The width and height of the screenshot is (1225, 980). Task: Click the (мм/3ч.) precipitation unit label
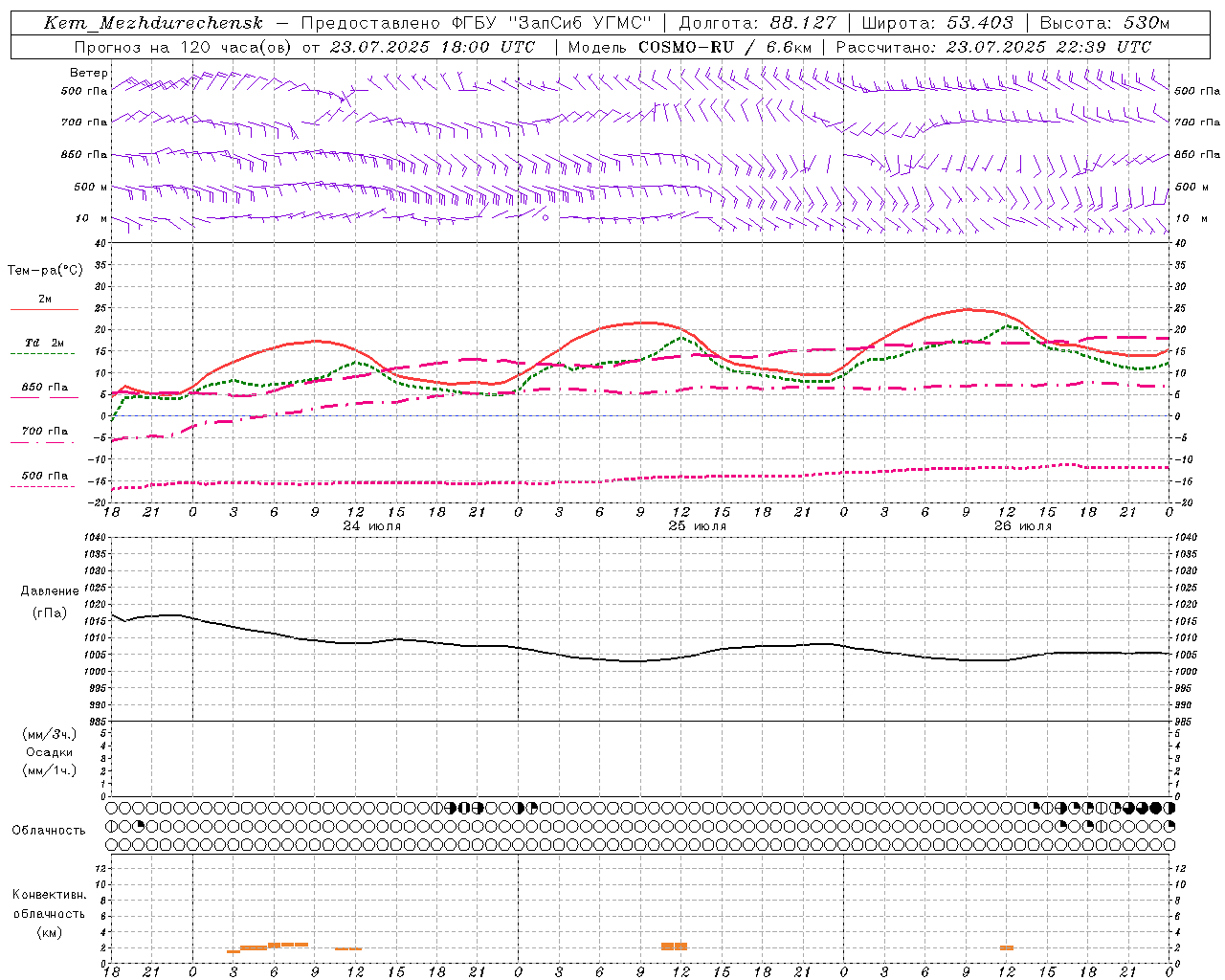coord(50,735)
